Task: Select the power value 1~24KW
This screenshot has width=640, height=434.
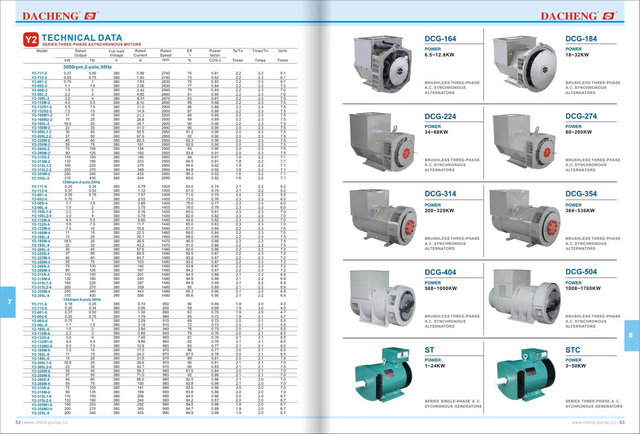Action: 435,366
